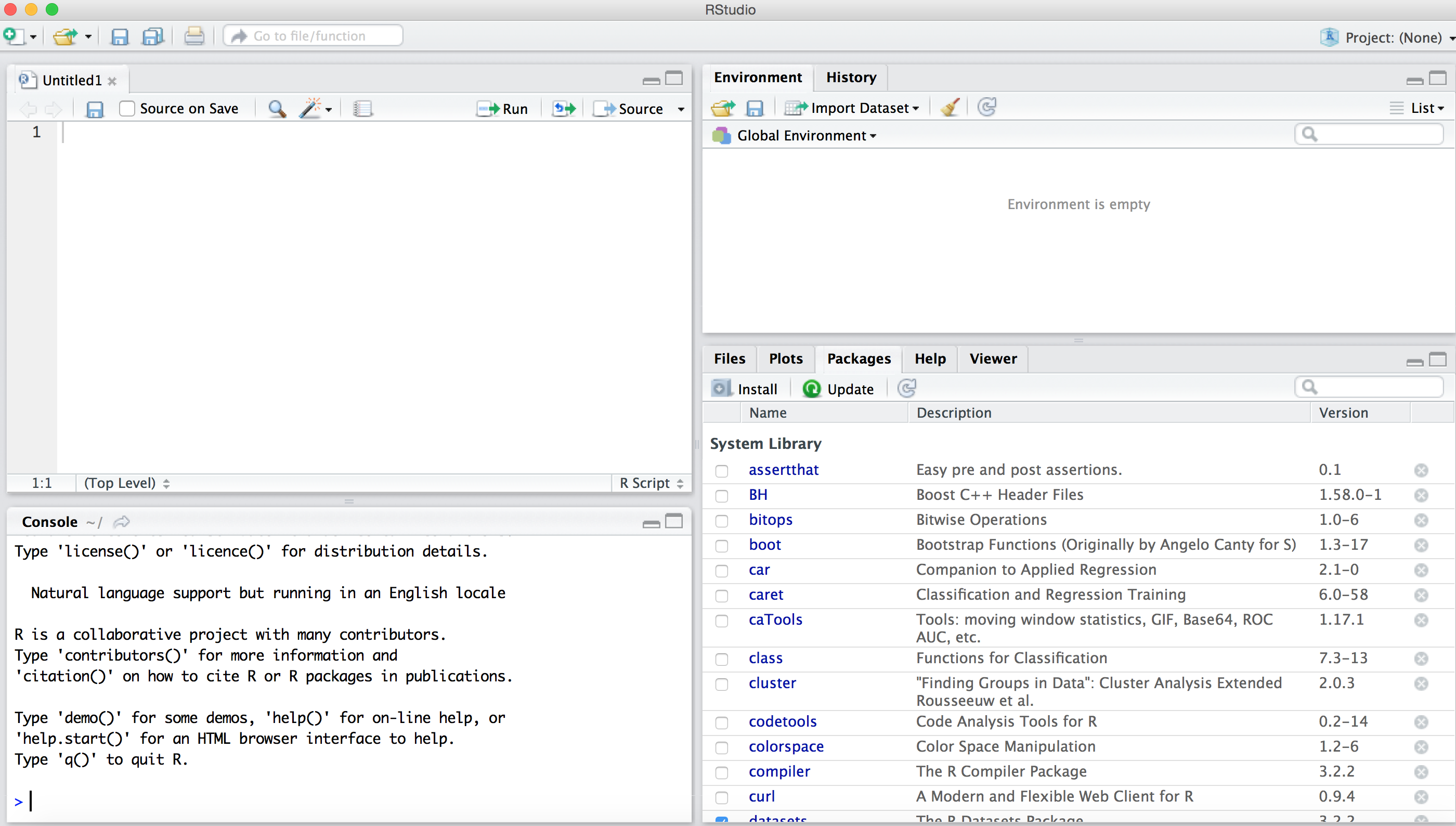Click the New File icon in main toolbar
1456x826 pixels.
[14, 36]
